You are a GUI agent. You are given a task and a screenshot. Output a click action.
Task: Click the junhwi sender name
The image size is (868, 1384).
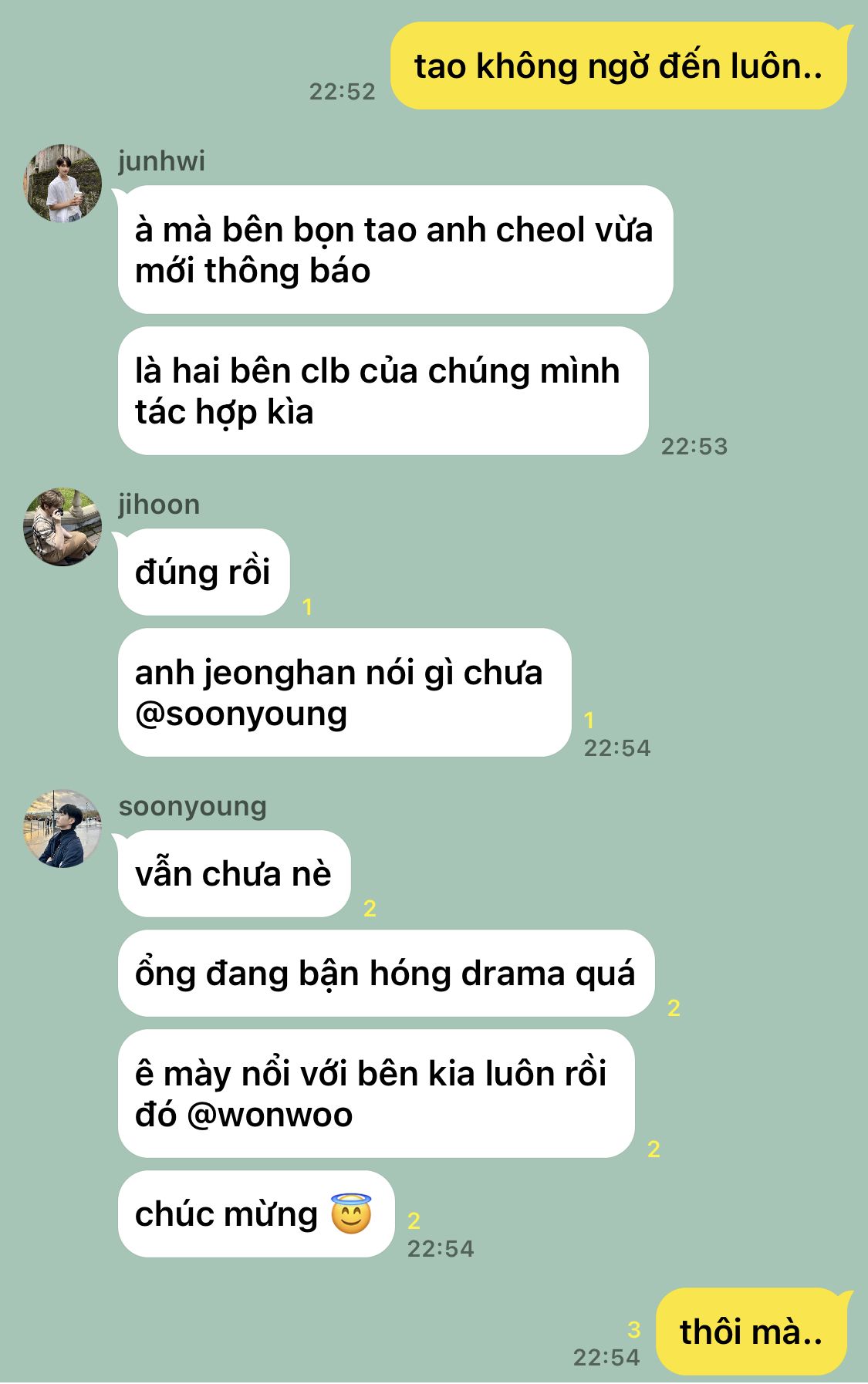(x=161, y=161)
